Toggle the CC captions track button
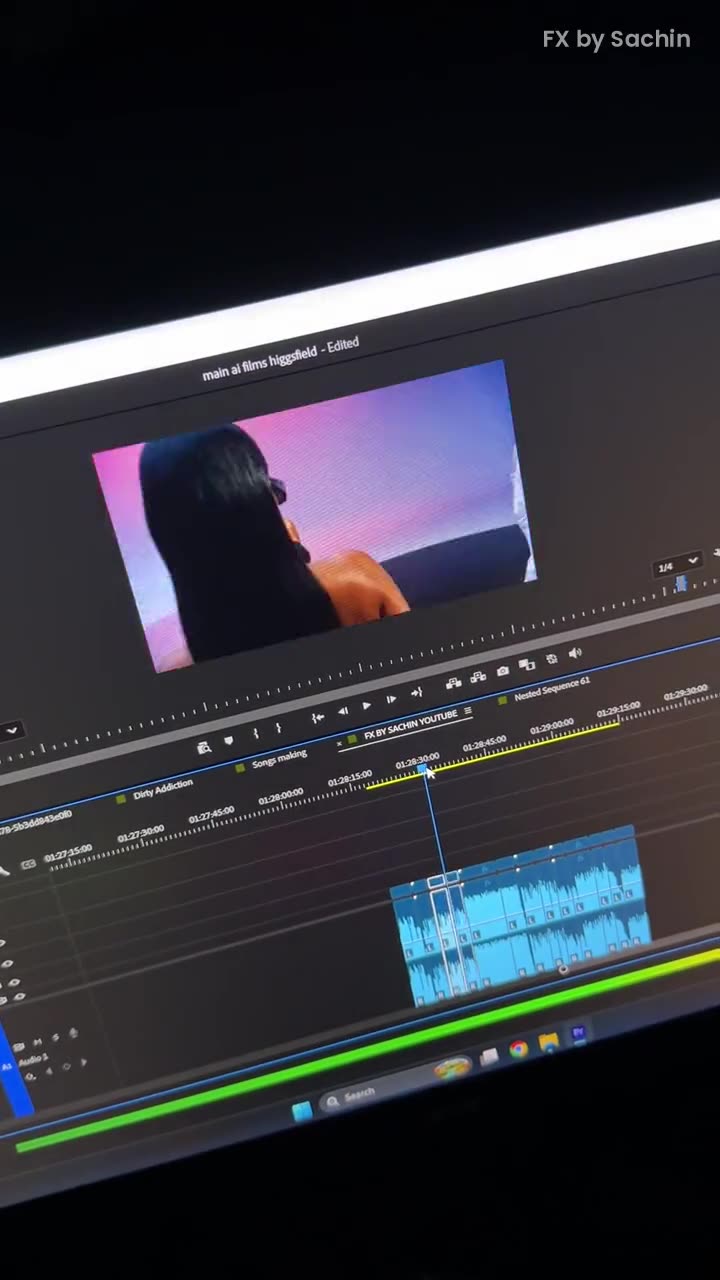 (x=28, y=864)
